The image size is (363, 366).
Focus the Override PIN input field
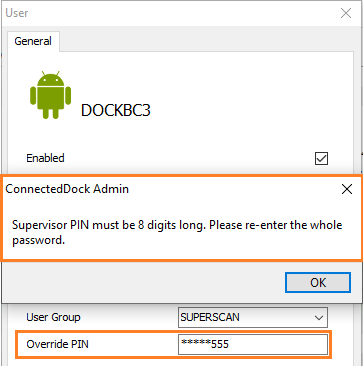point(253,344)
